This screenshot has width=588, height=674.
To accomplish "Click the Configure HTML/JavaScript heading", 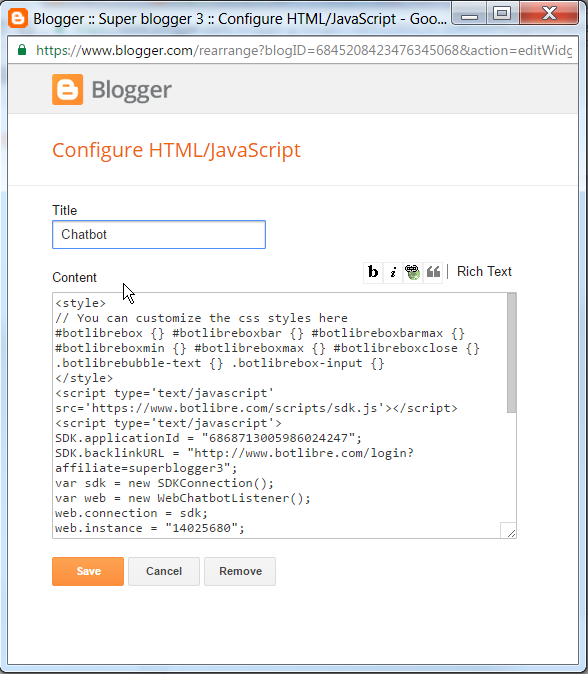I will click(176, 150).
